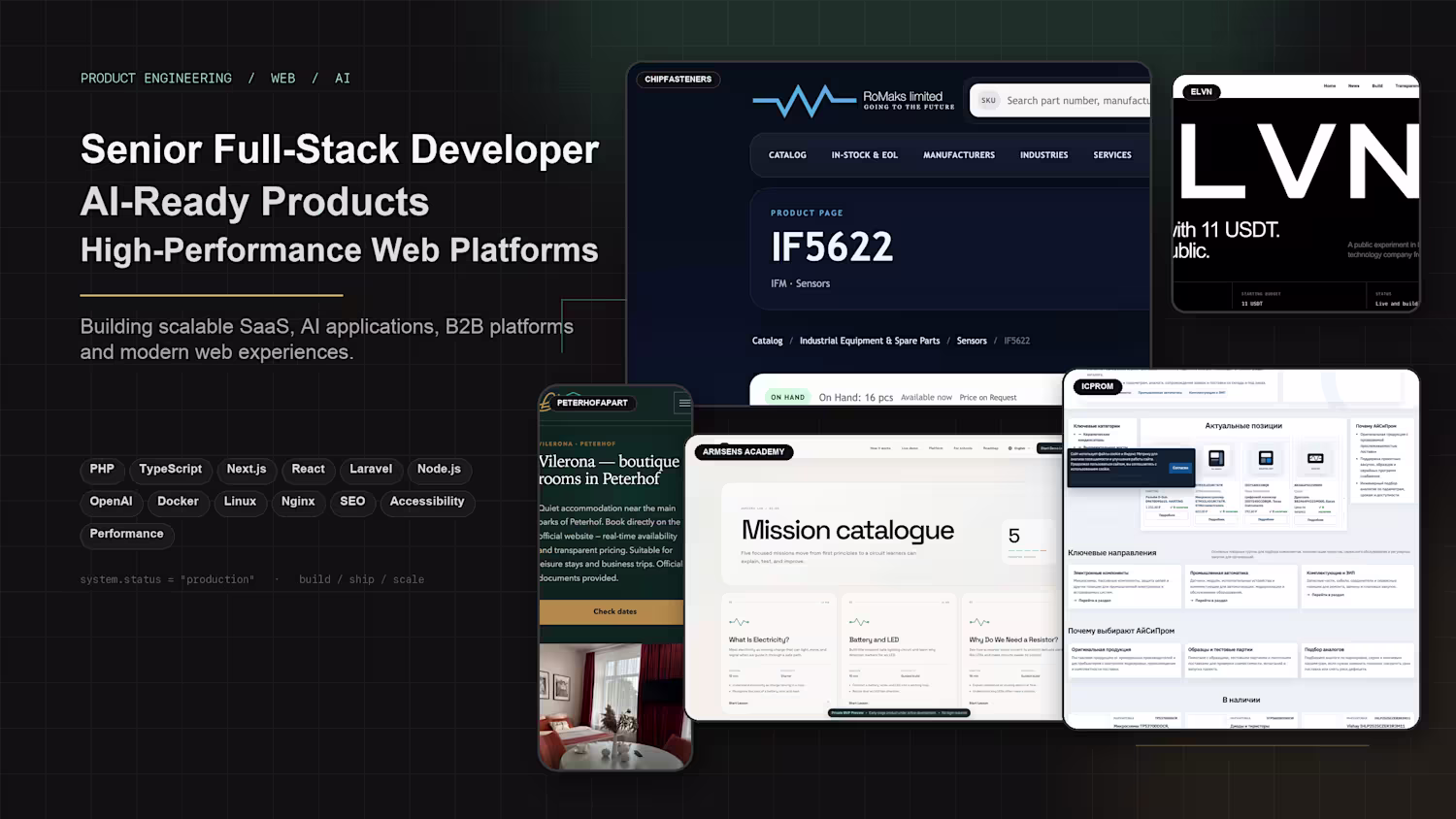Screen dimensions: 1456x819
Task: Click the Nginx skill tag
Action: click(x=298, y=502)
